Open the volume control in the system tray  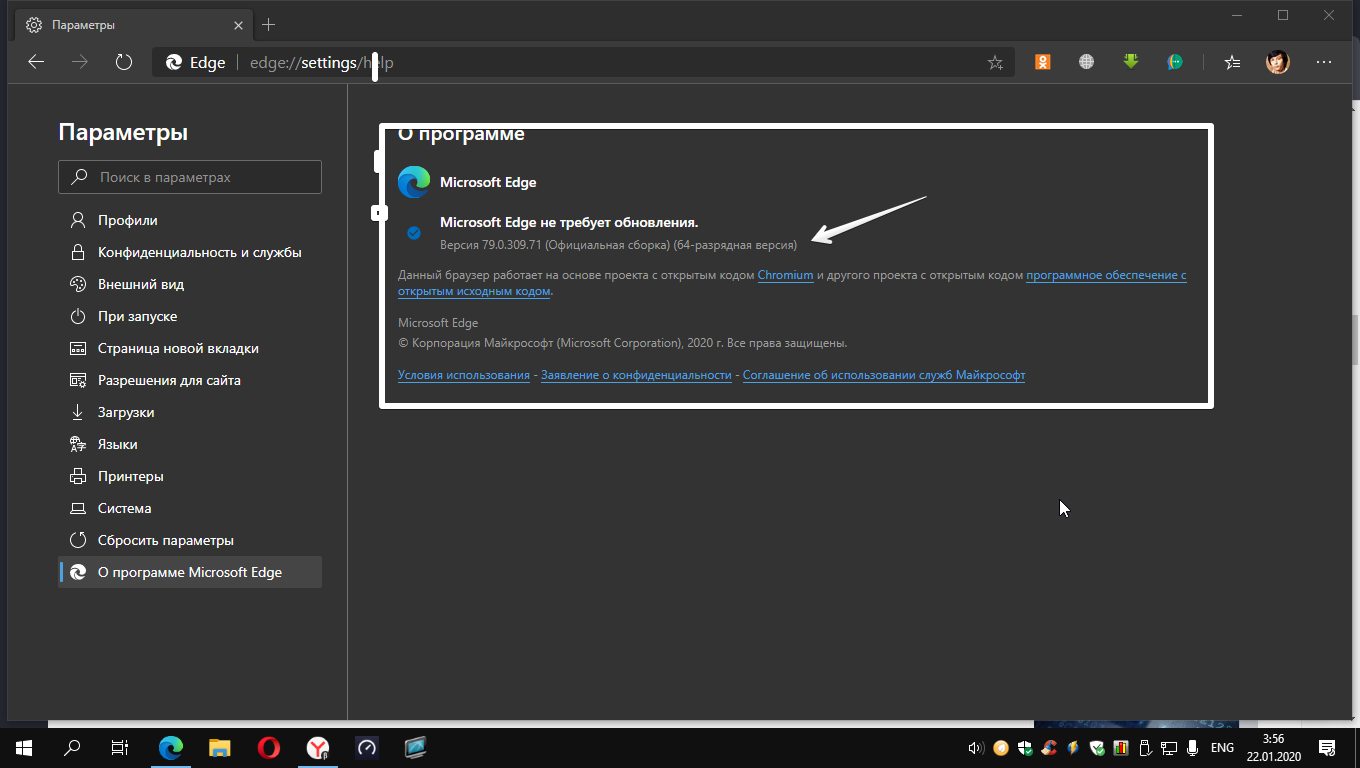976,748
